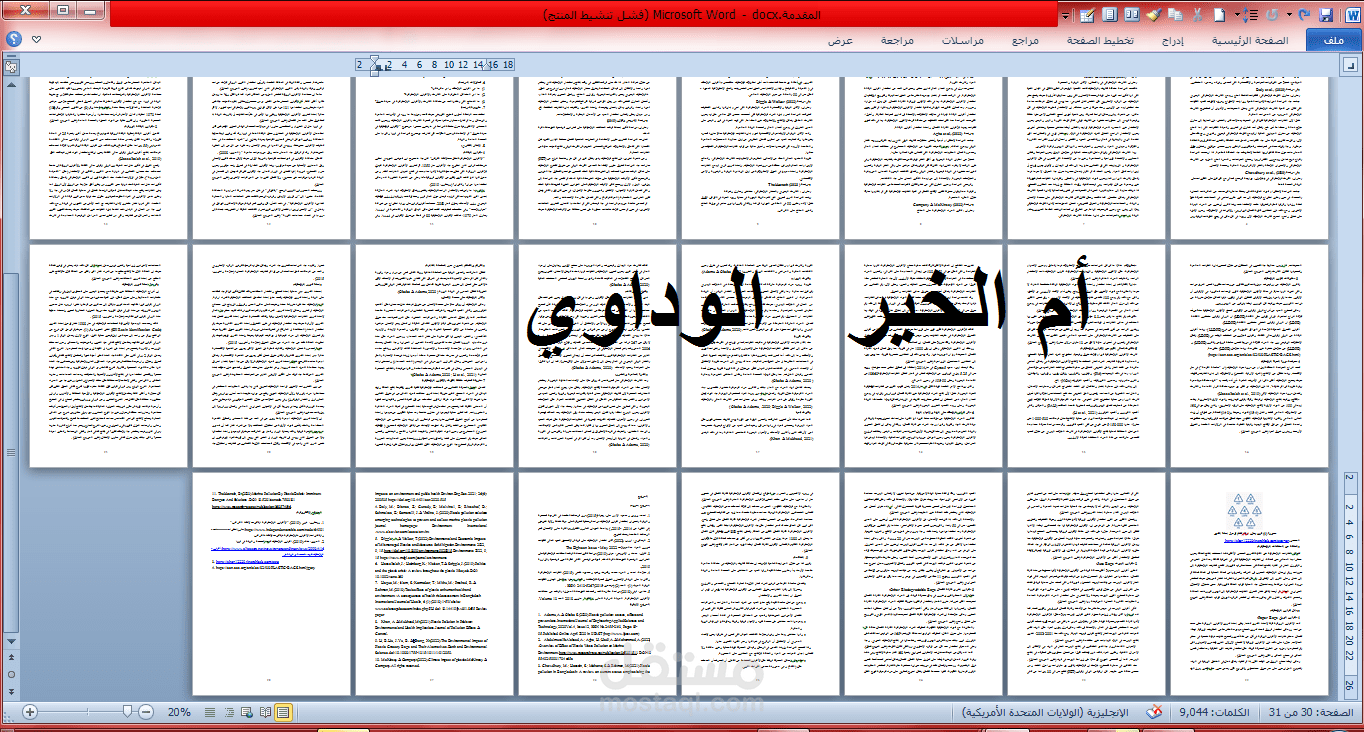Switch to تخطيط الصفحة ribbon tab
Viewport: 1364px width, 732px height.
(x=1100, y=41)
